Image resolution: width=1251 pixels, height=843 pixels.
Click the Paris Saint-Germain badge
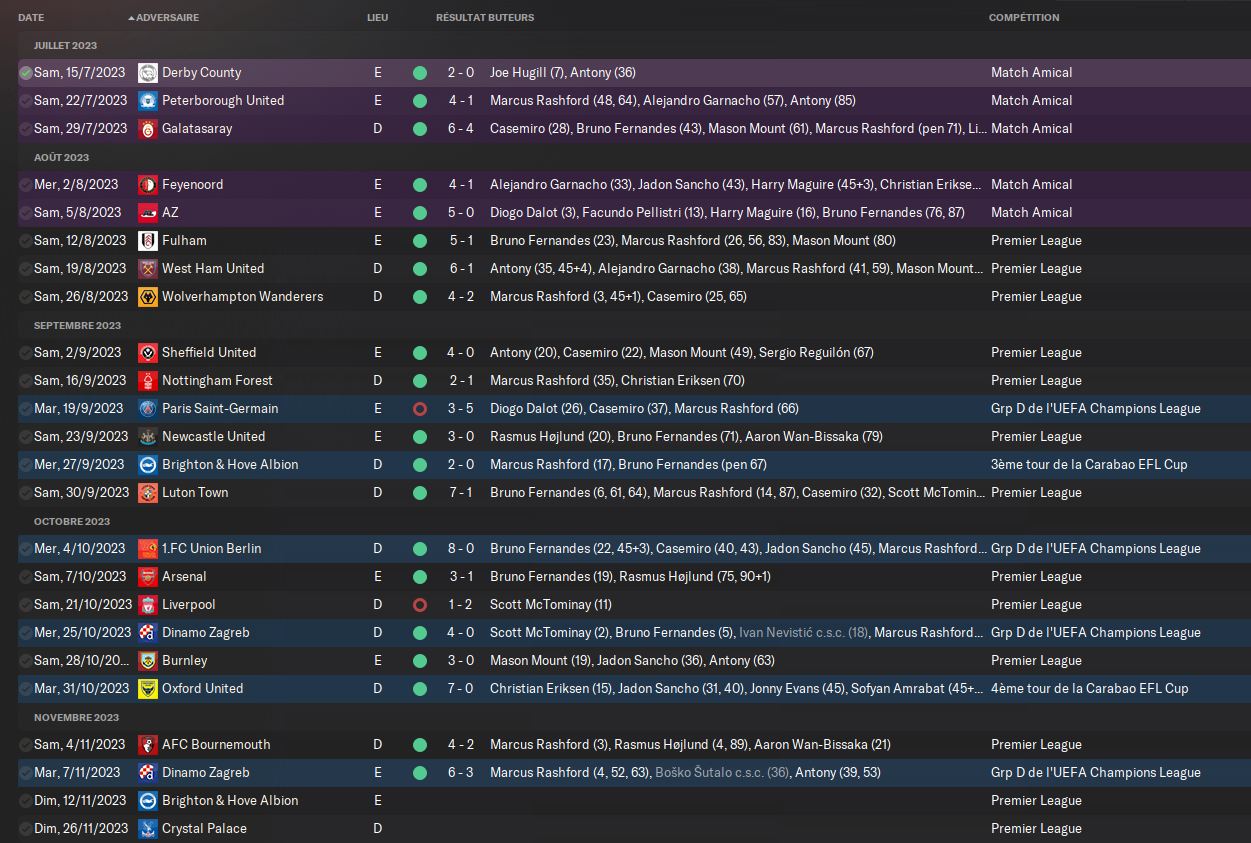(148, 409)
